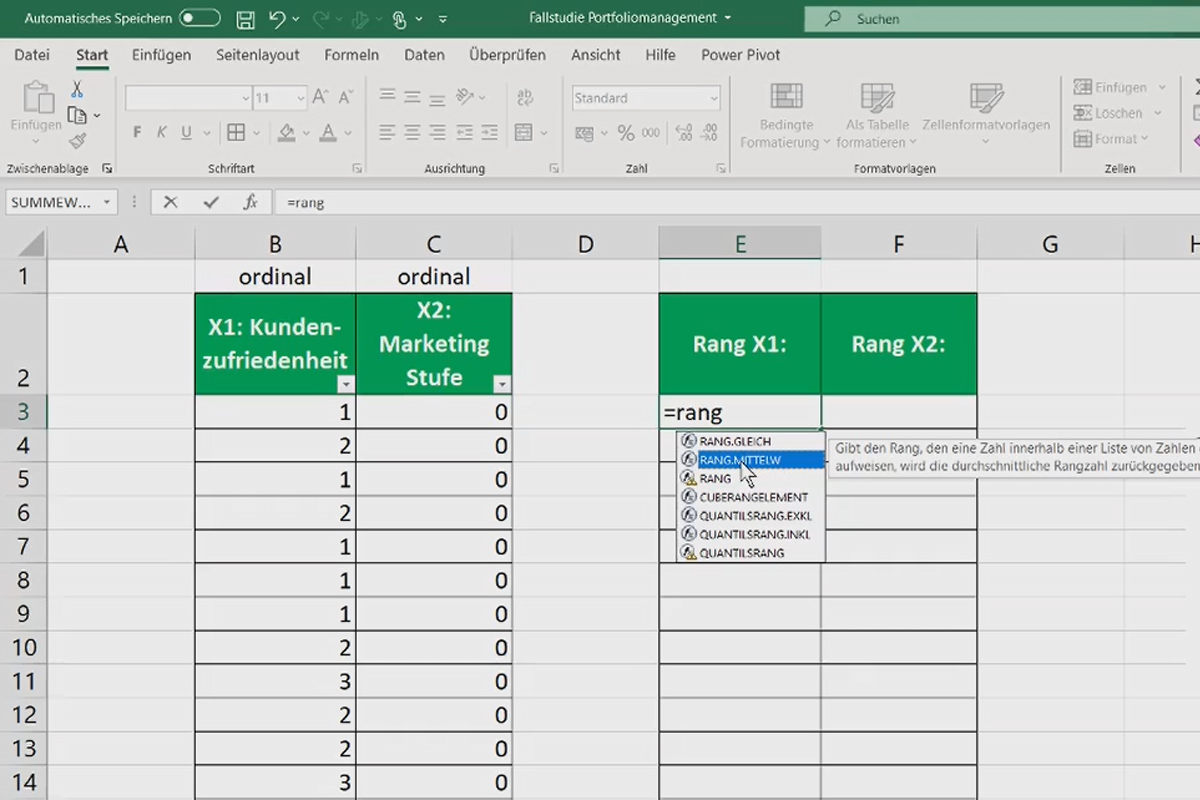Click the Copy icon in Zwischenablage
Viewport: 1200px width, 800px height.
(77, 116)
